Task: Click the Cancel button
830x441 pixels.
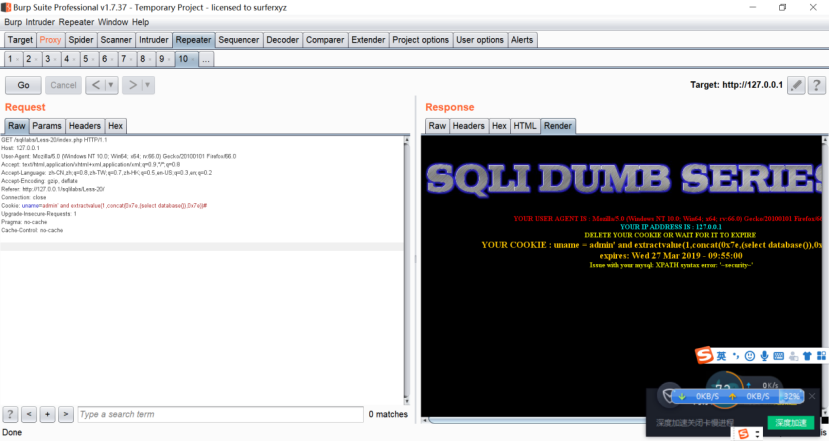Action: coord(64,85)
